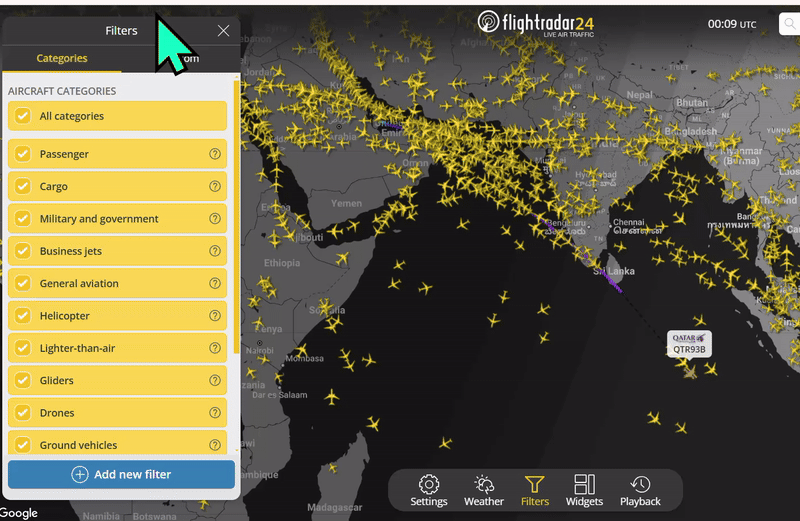Open Settings in the bottom toolbar
Screen dimensions: 800x521
(429, 490)
